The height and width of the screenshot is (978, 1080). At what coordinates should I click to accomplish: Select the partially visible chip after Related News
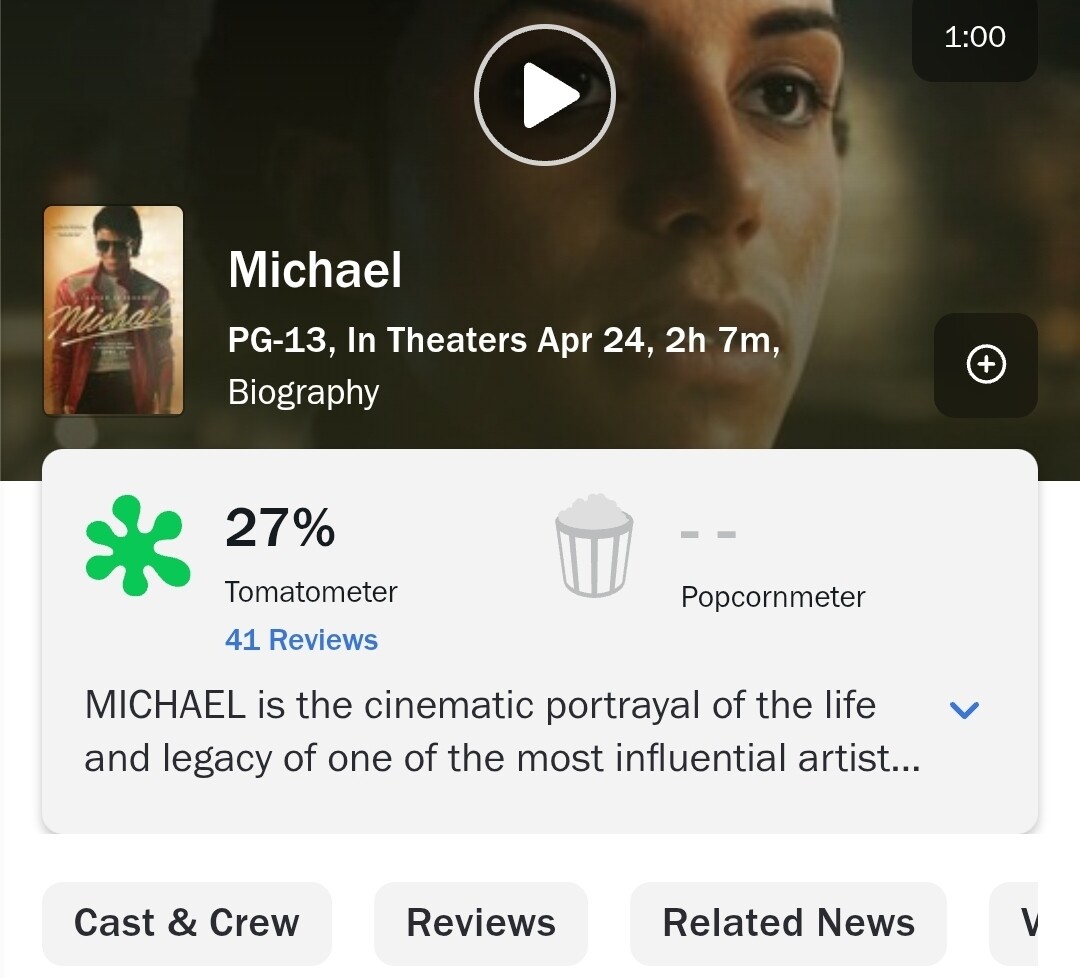pos(1014,923)
